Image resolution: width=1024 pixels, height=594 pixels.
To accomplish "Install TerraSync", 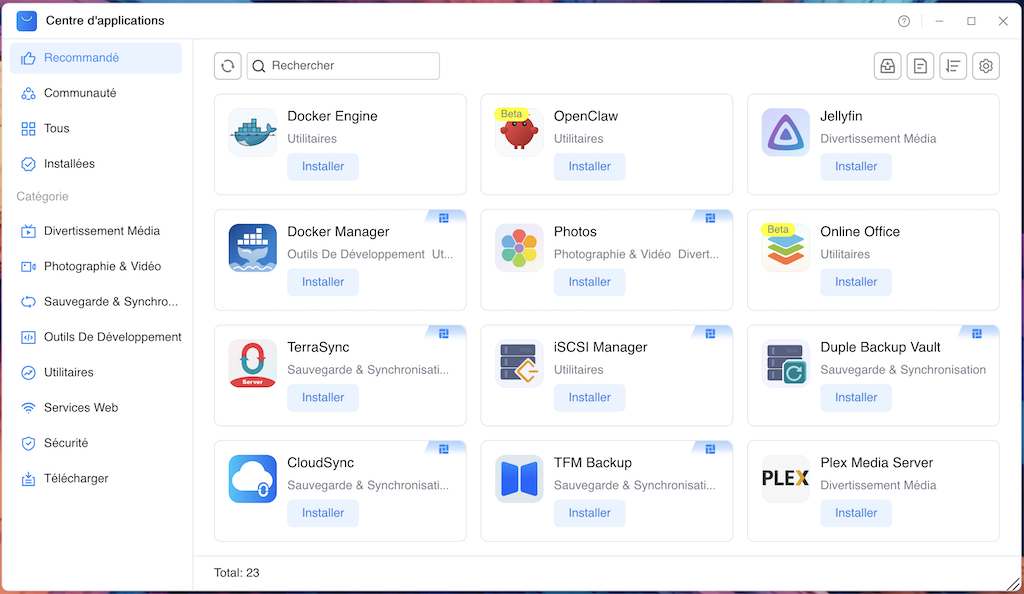I will coord(323,398).
